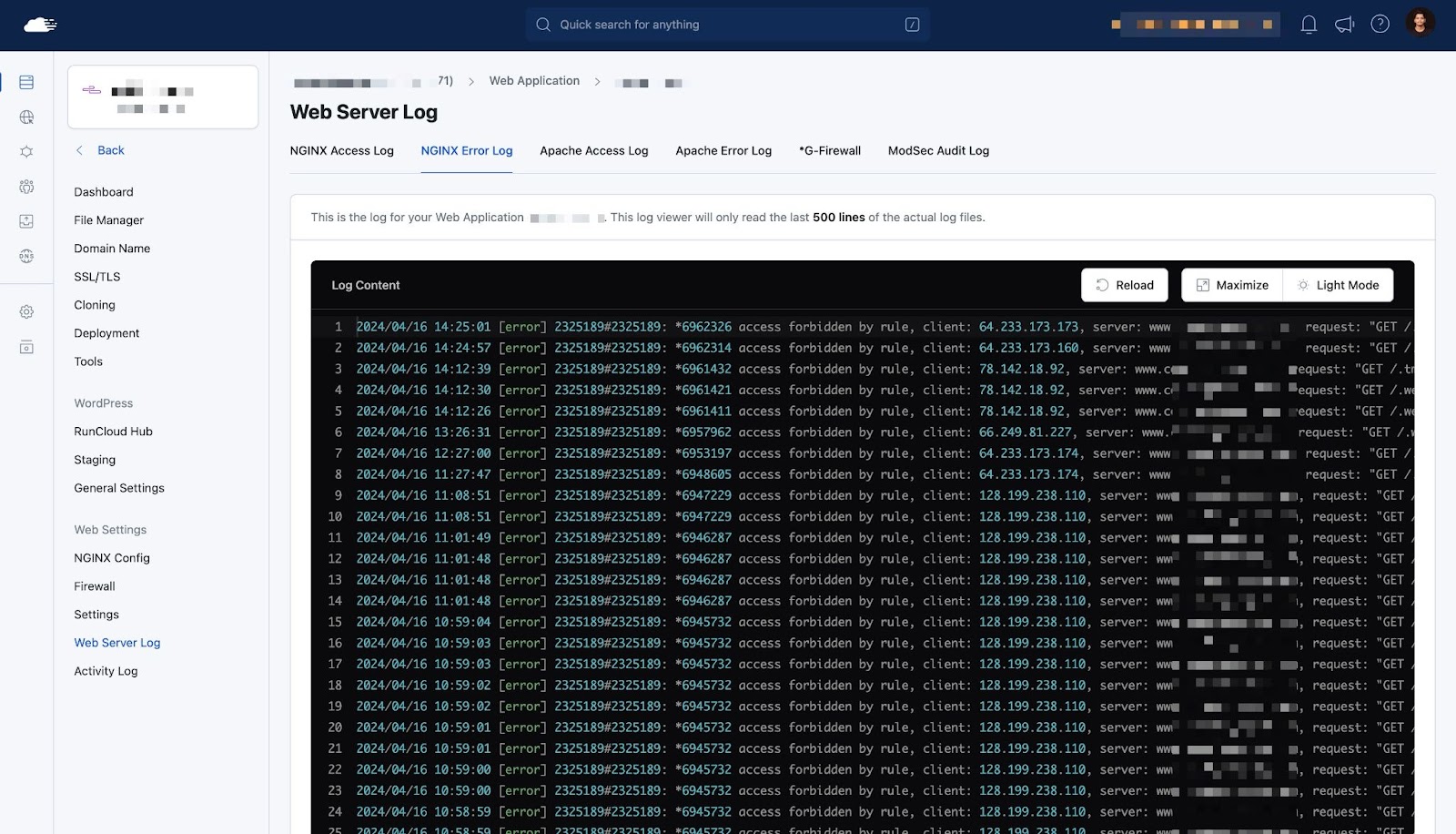Reload the log content
Viewport: 1456px width, 834px height.
1125,285
